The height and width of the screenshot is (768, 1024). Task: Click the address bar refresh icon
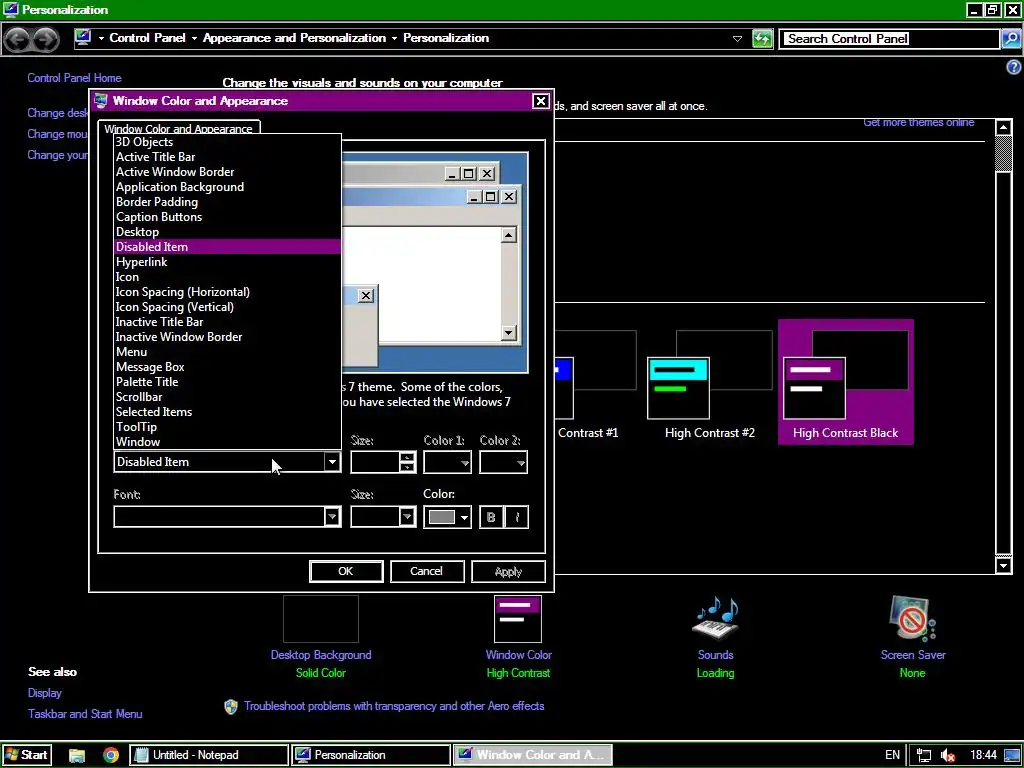(x=762, y=39)
